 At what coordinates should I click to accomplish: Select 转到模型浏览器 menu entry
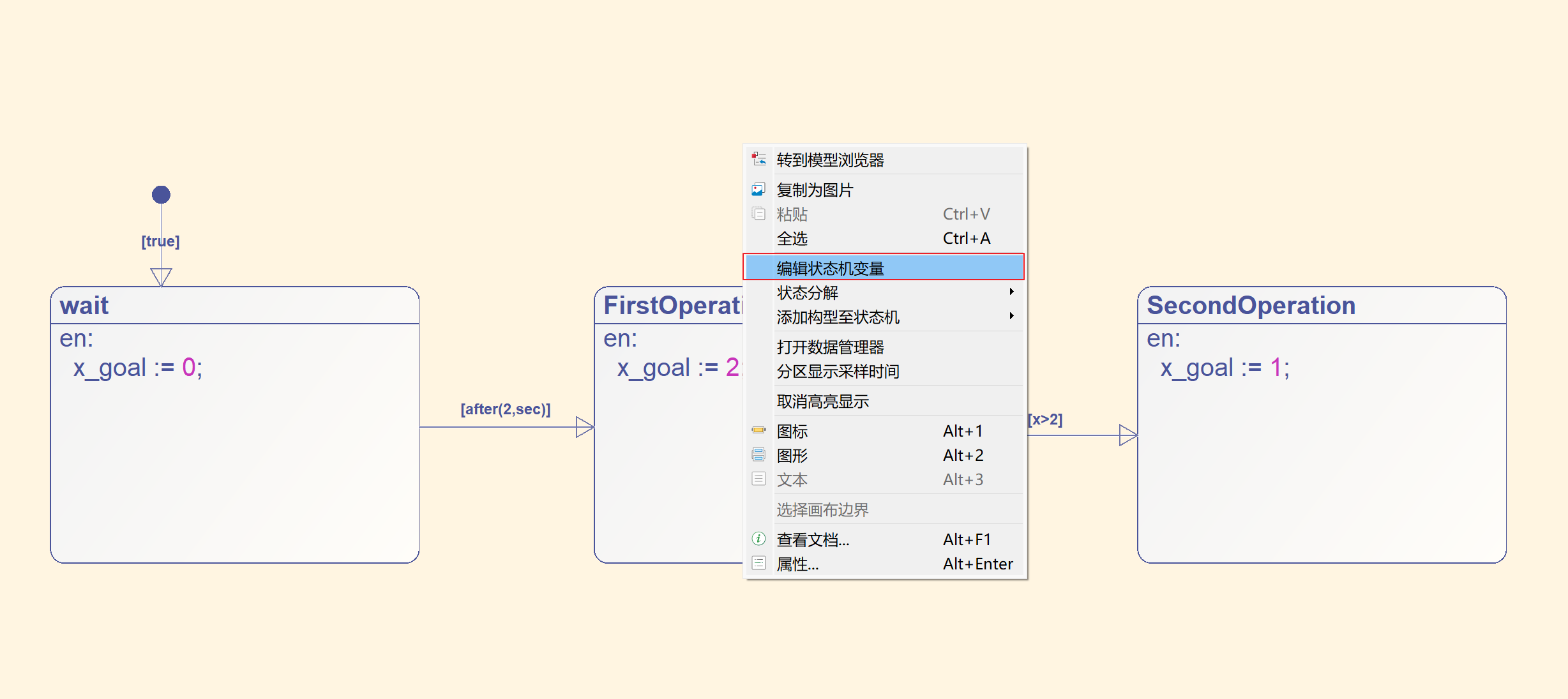coord(885,160)
